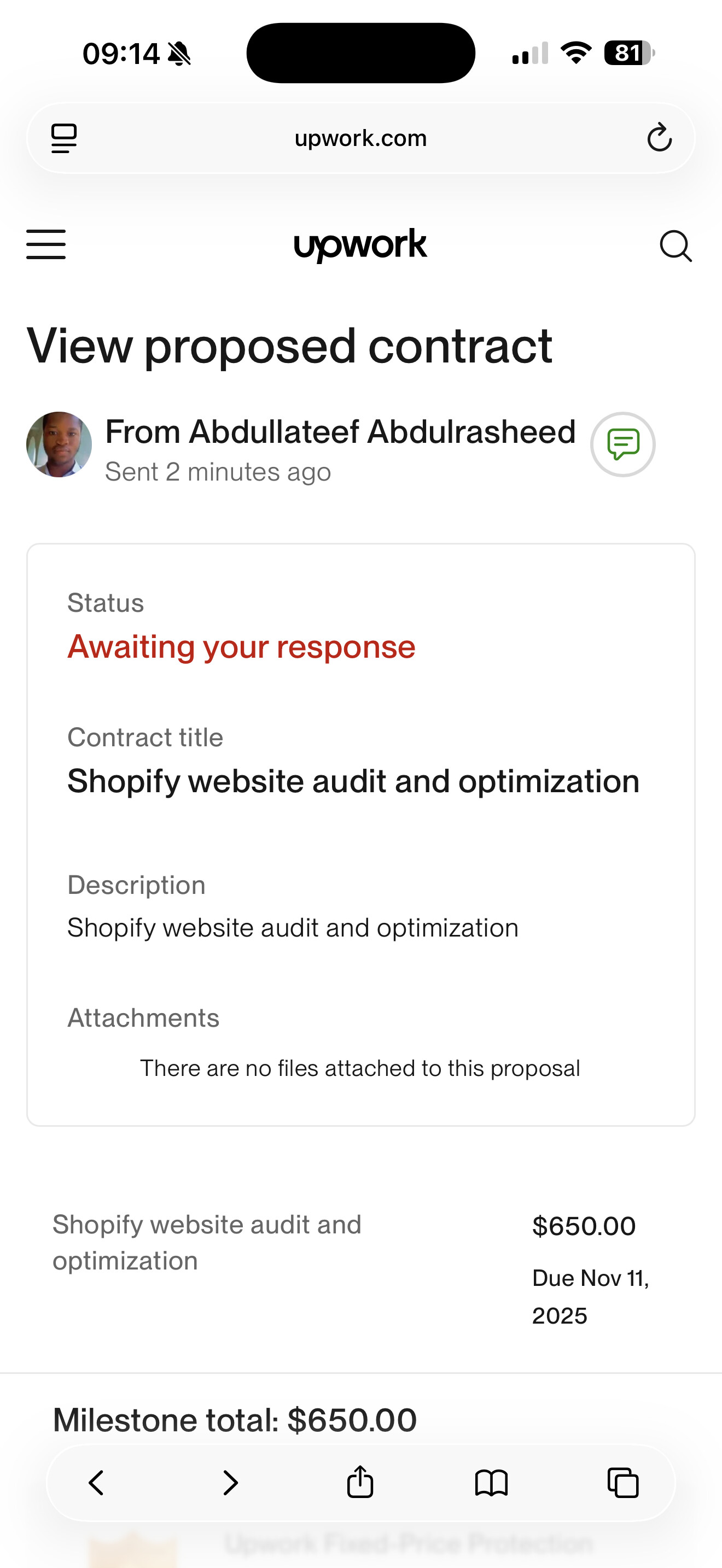Tap the contract title text

pyautogui.click(x=353, y=781)
